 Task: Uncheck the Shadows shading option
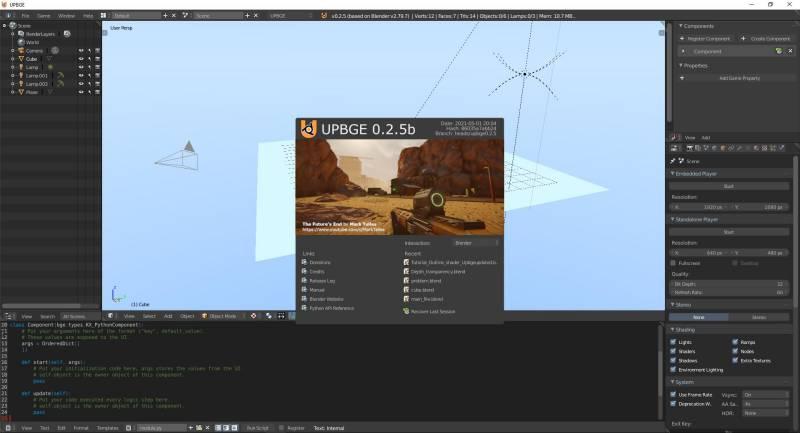[x=673, y=361]
